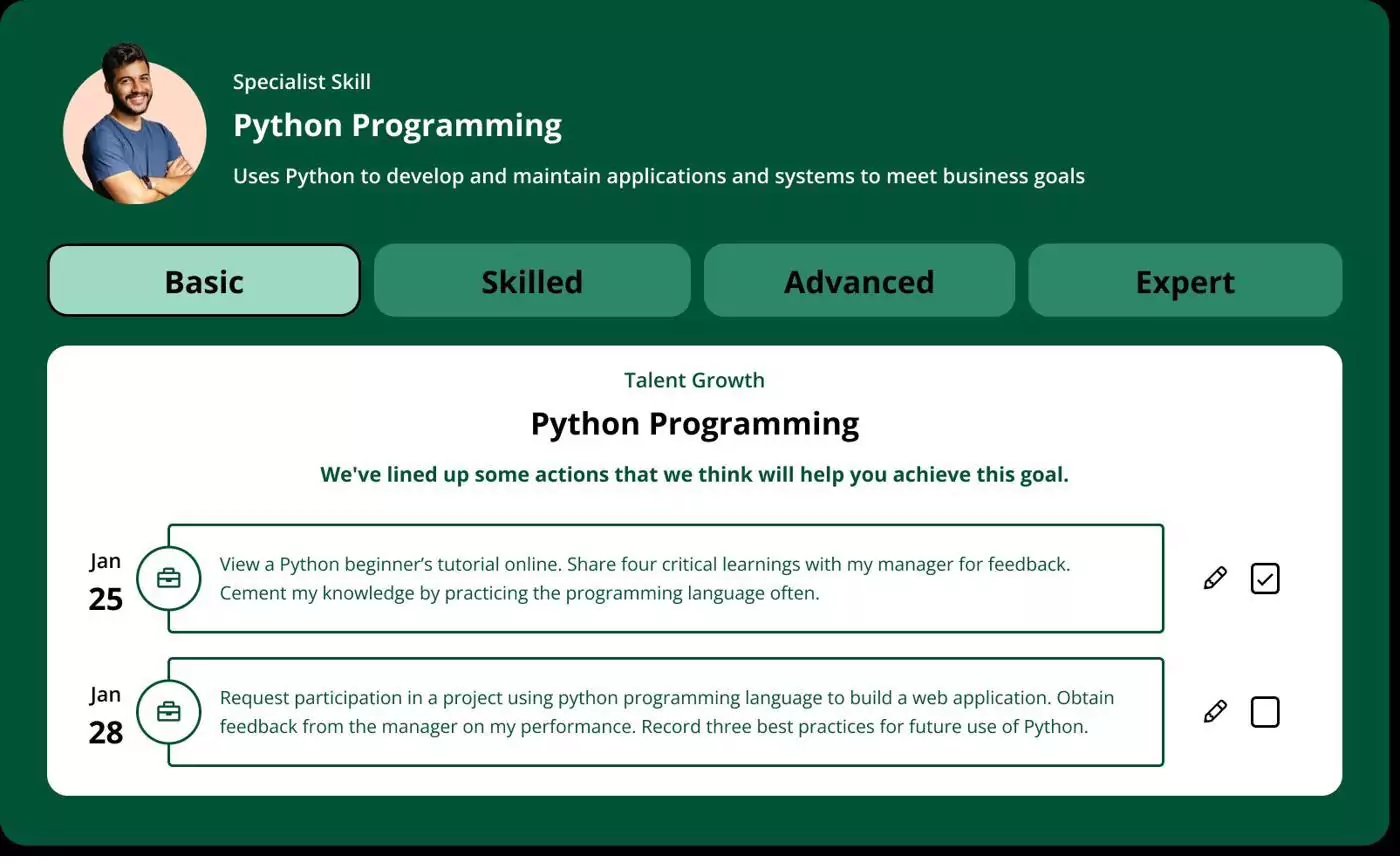Select the Expert proficiency level
This screenshot has height=868, width=1400.
pyautogui.click(x=1185, y=281)
